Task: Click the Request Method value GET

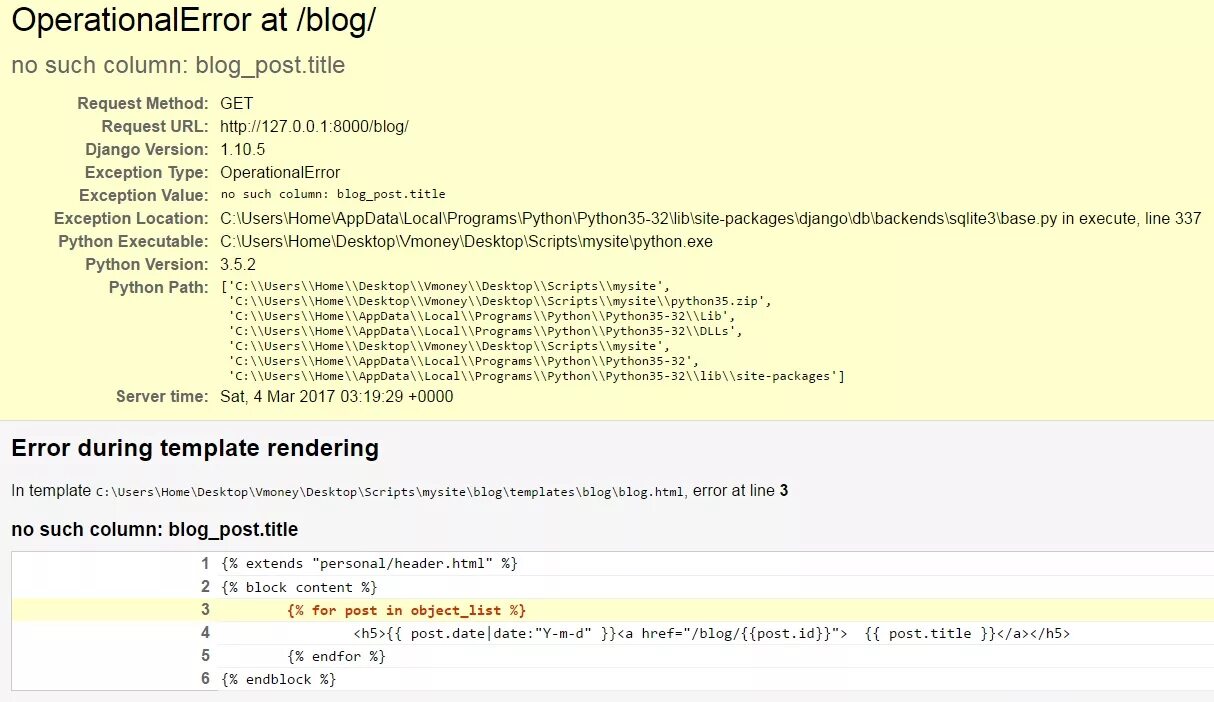Action: point(237,104)
